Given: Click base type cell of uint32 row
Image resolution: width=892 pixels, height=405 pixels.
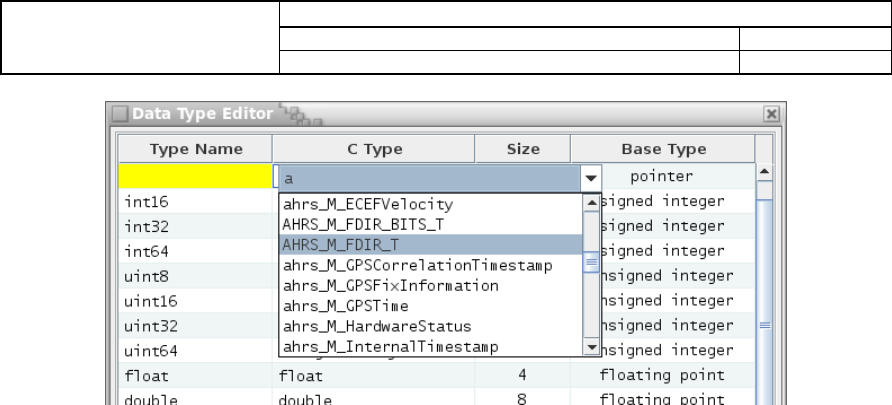Looking at the screenshot, I should click(678, 326).
